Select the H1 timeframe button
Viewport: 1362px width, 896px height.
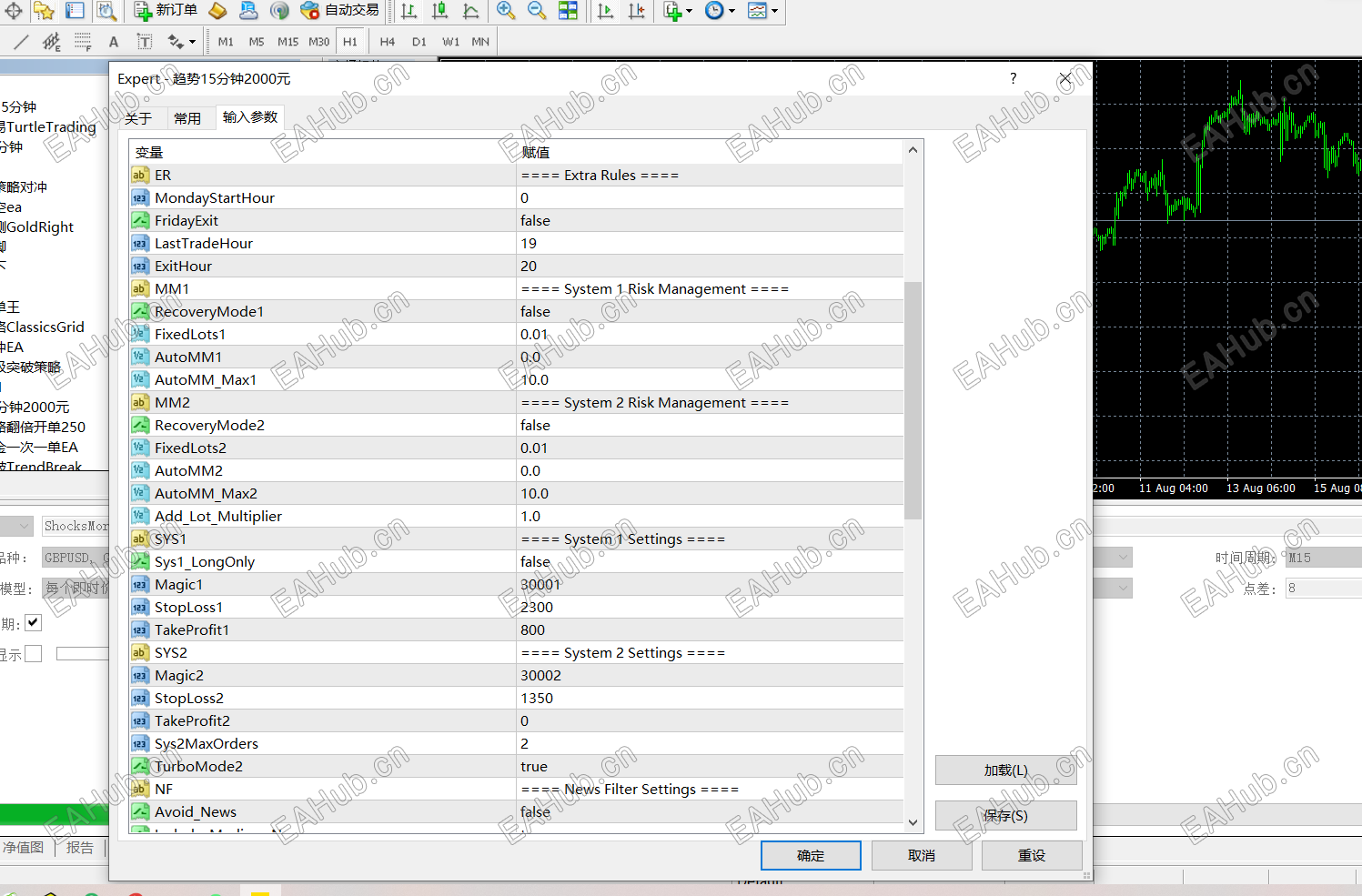(350, 42)
